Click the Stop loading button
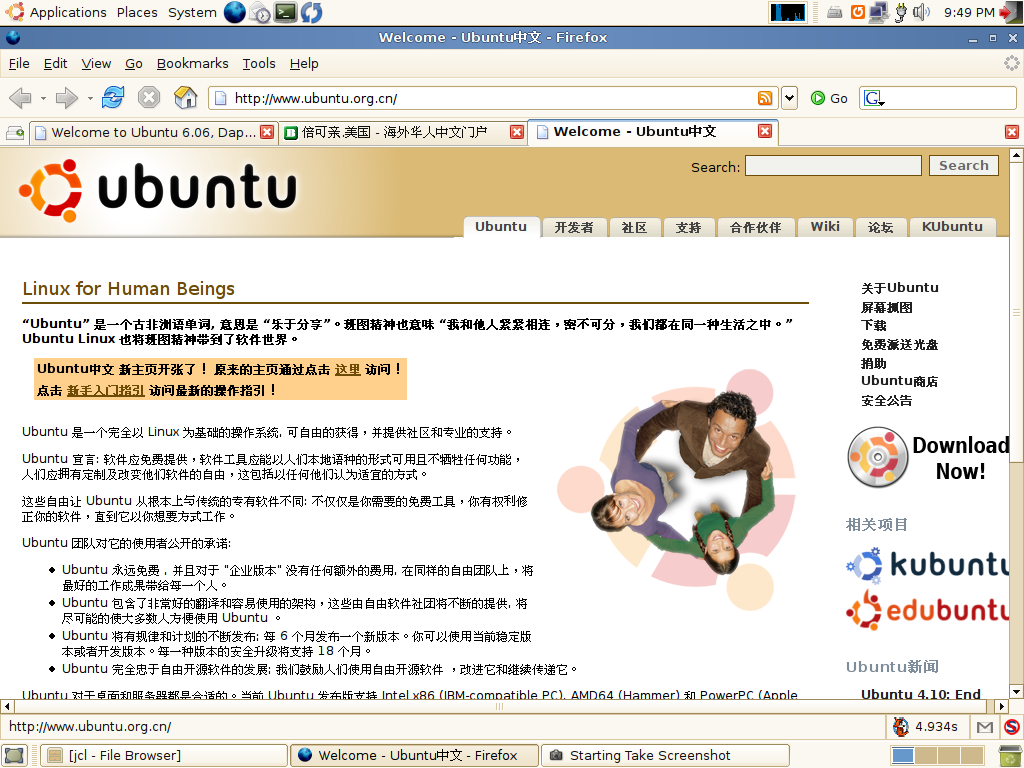 click(149, 98)
